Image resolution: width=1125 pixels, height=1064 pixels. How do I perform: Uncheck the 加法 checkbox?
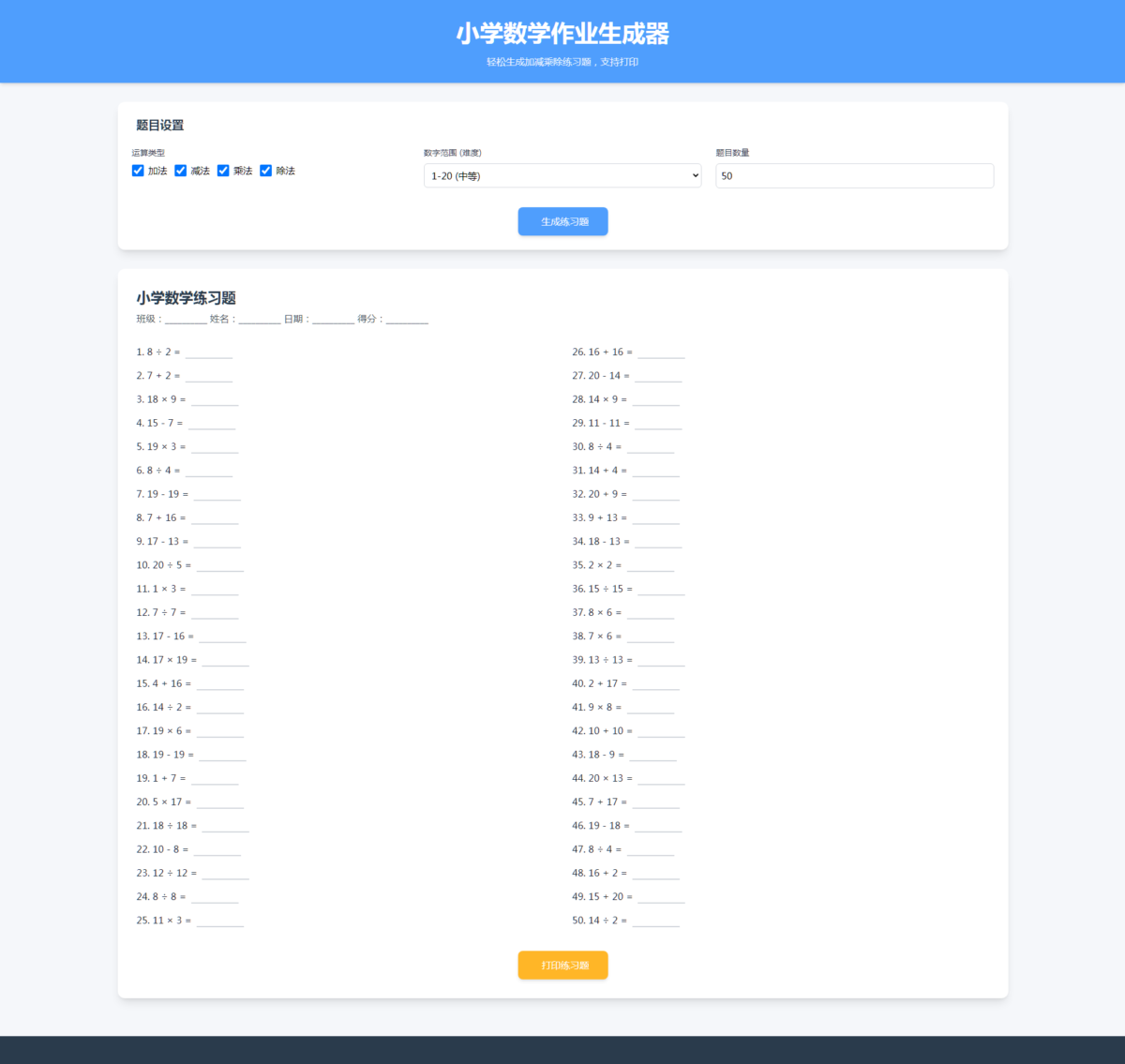(x=138, y=171)
